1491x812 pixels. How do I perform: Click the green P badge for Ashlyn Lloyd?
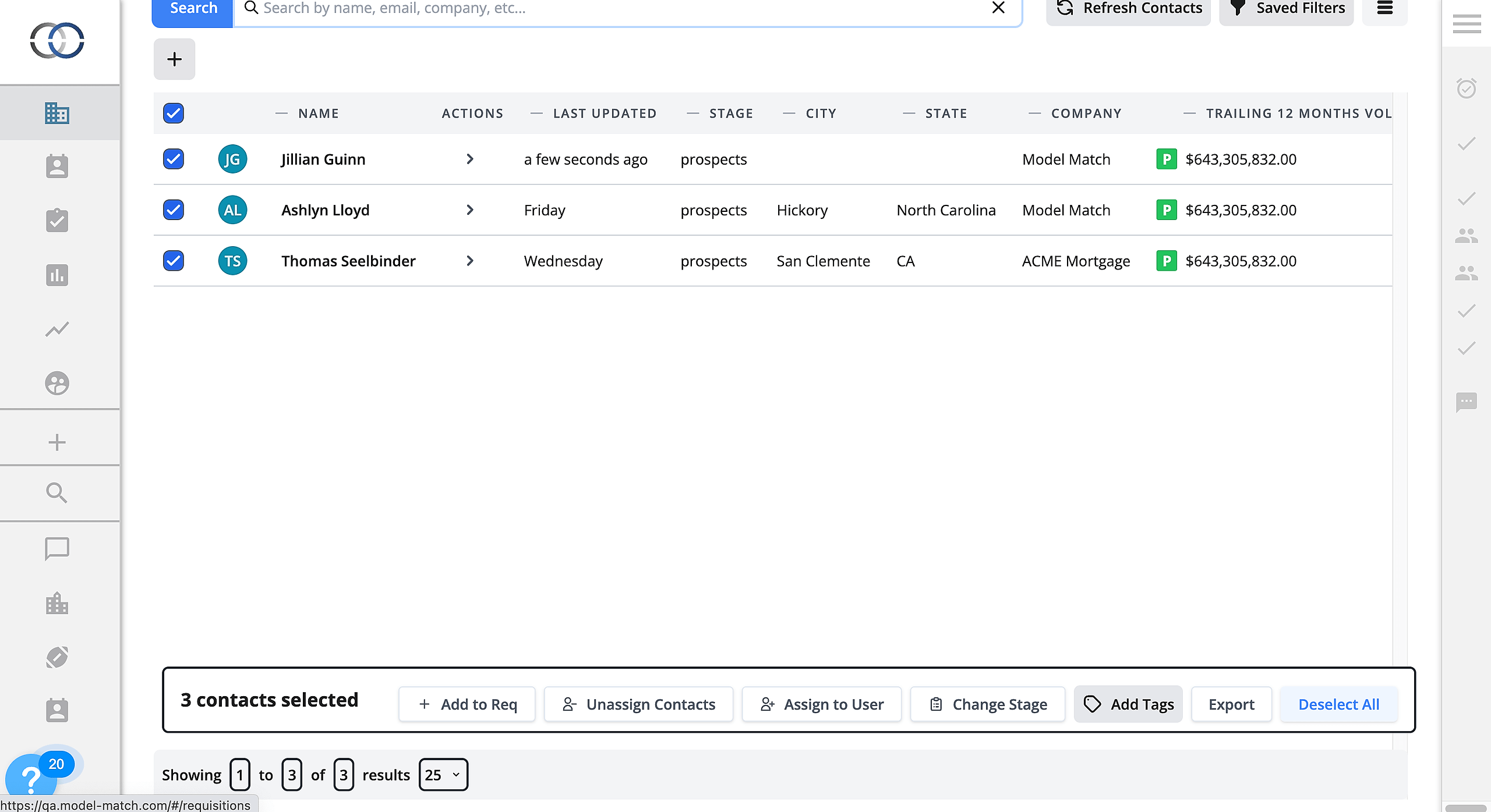(1166, 210)
